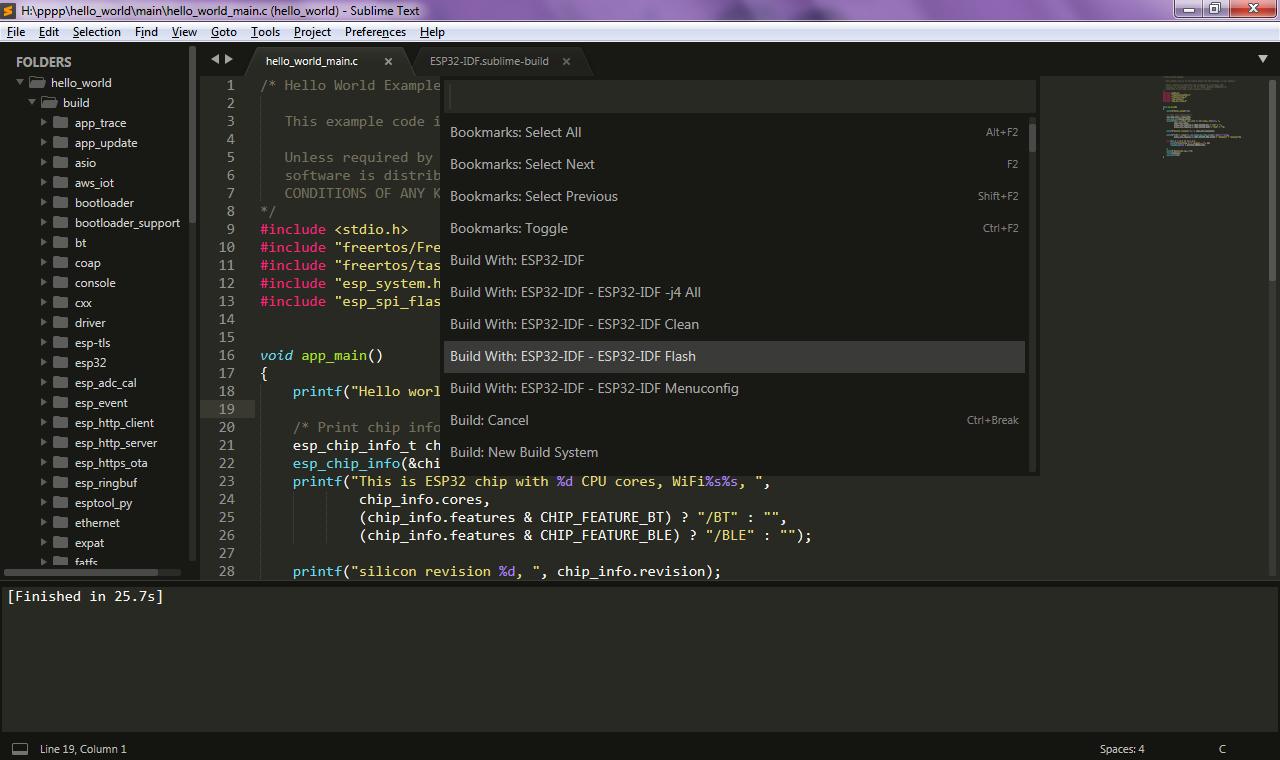Open the tab list dropdown arrow at top right
This screenshot has width=1280, height=760.
click(1263, 60)
